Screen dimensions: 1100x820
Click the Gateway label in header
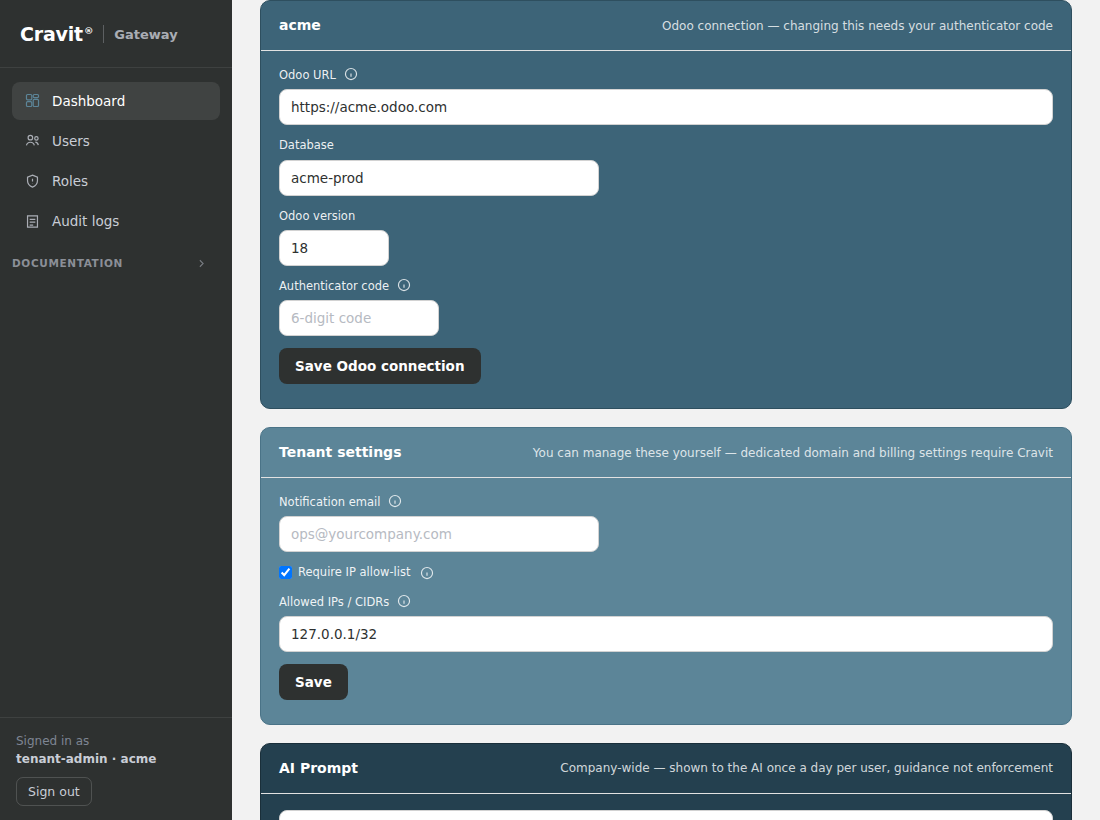point(146,34)
